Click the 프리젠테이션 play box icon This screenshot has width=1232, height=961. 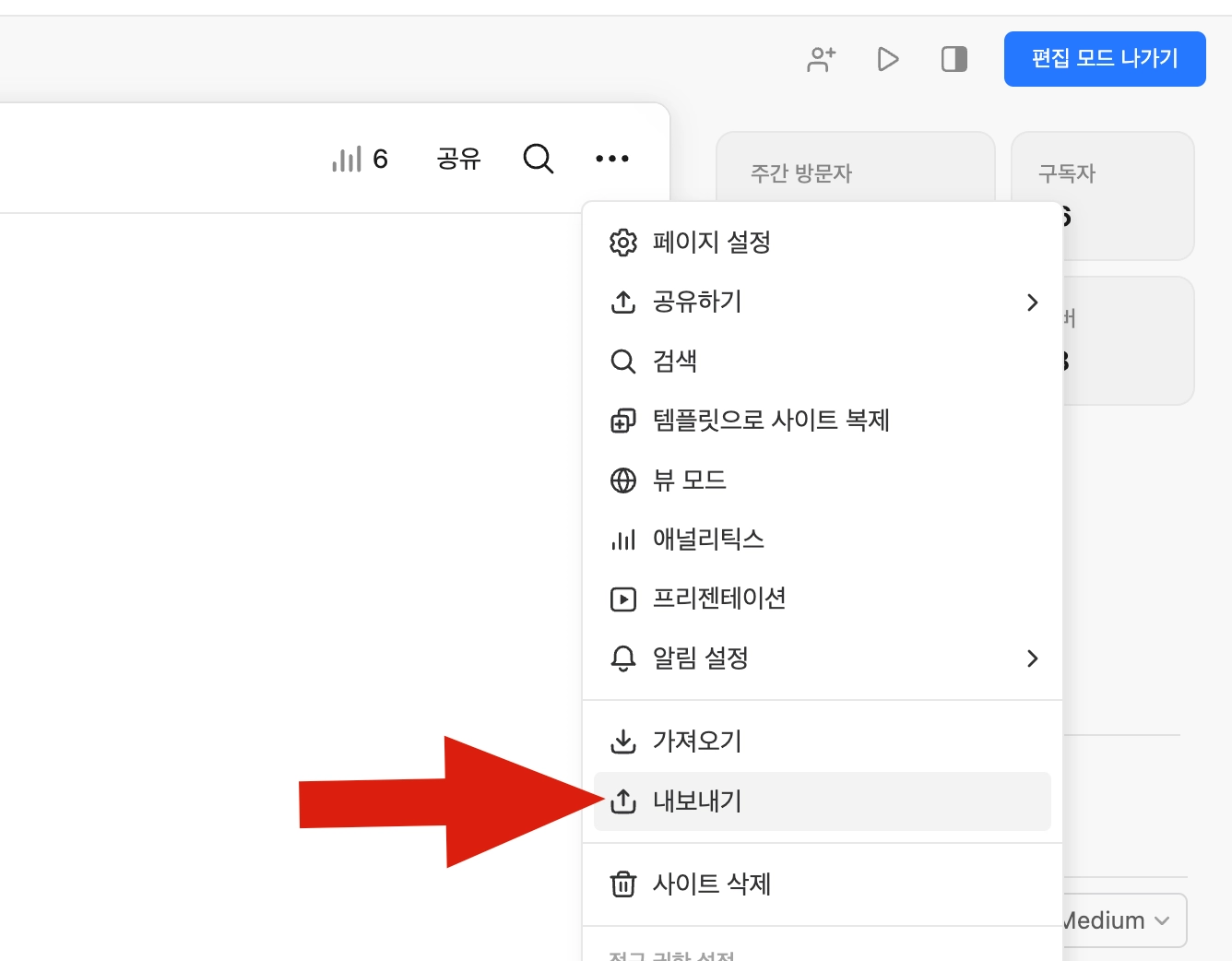click(x=623, y=599)
